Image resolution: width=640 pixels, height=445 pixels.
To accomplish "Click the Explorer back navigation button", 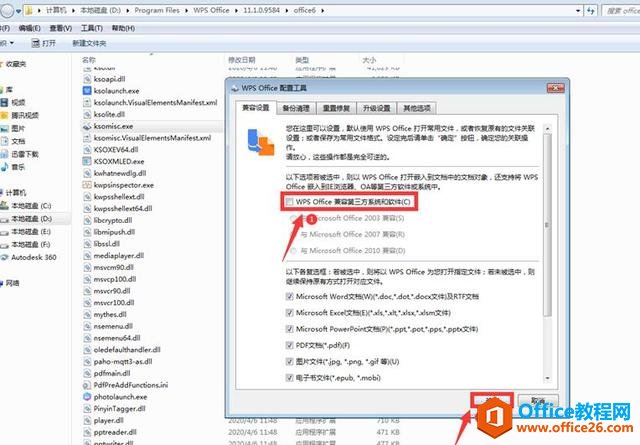I will pyautogui.click(x=7, y=11).
